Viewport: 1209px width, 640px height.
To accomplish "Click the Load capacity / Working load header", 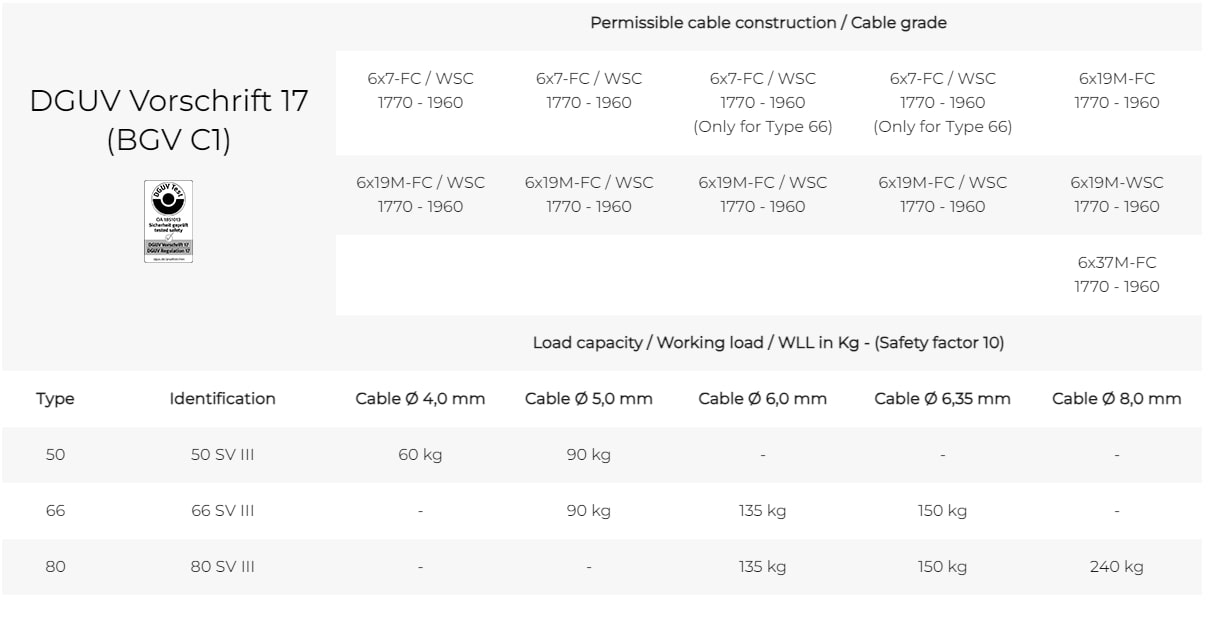I will pyautogui.click(x=768, y=343).
